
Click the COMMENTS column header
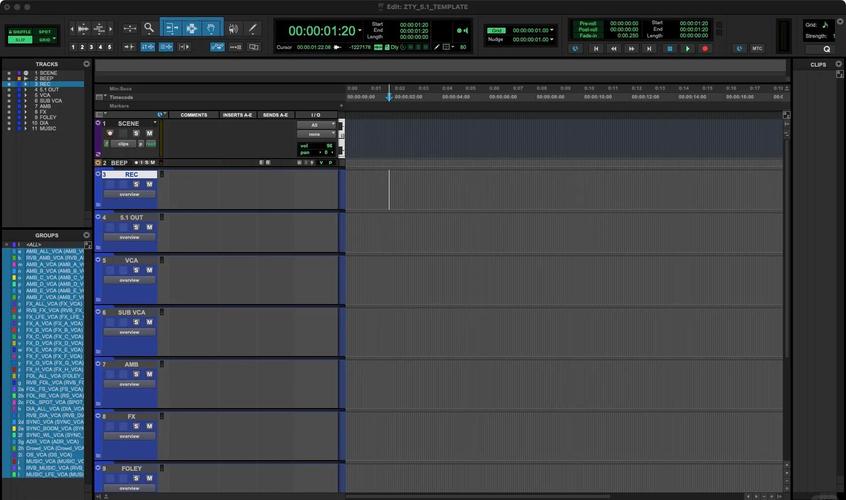click(x=194, y=115)
